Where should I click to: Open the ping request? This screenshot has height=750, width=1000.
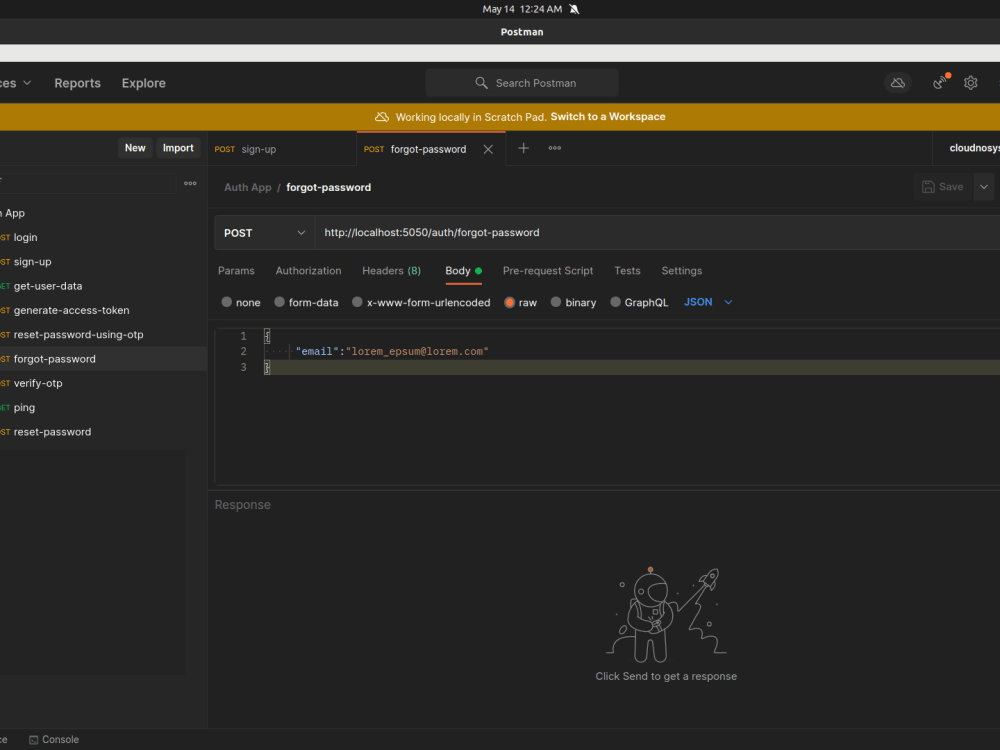[x=24, y=408]
